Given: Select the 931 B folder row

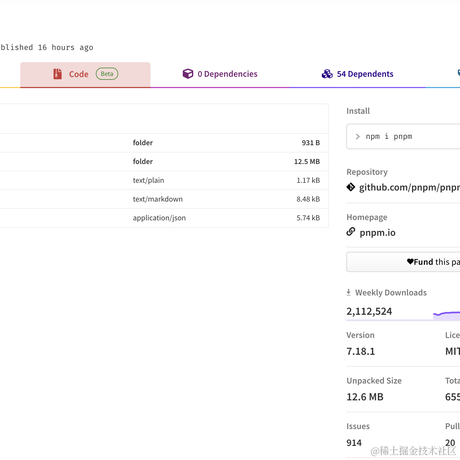Looking at the screenshot, I should point(164,143).
